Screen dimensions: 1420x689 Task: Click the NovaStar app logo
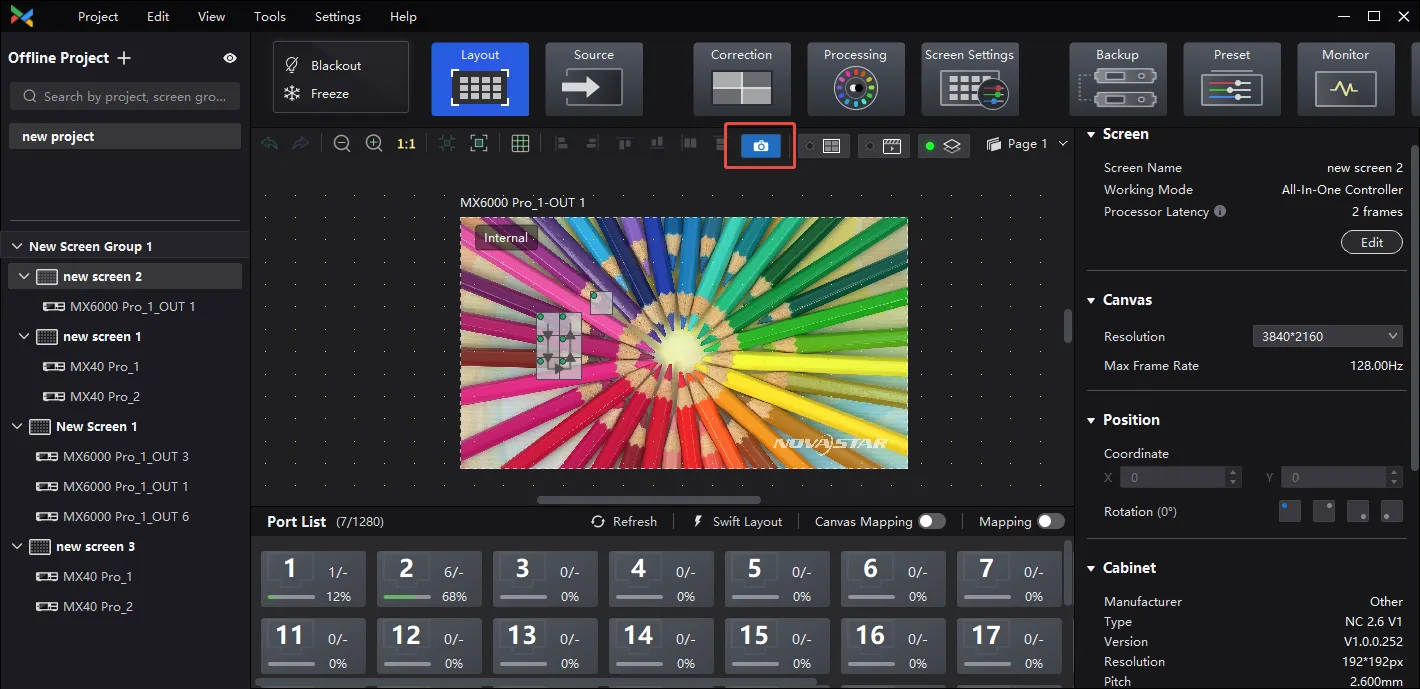(21, 16)
